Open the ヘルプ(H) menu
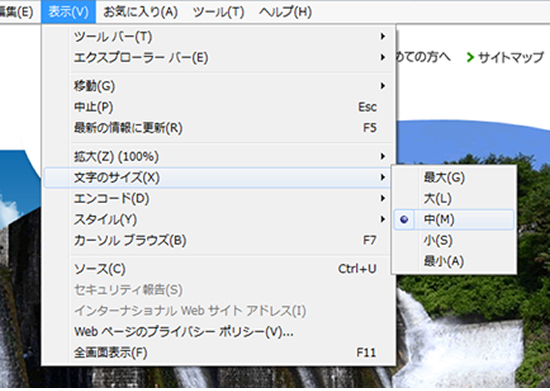Image resolution: width=550 pixels, height=391 pixels. [285, 12]
